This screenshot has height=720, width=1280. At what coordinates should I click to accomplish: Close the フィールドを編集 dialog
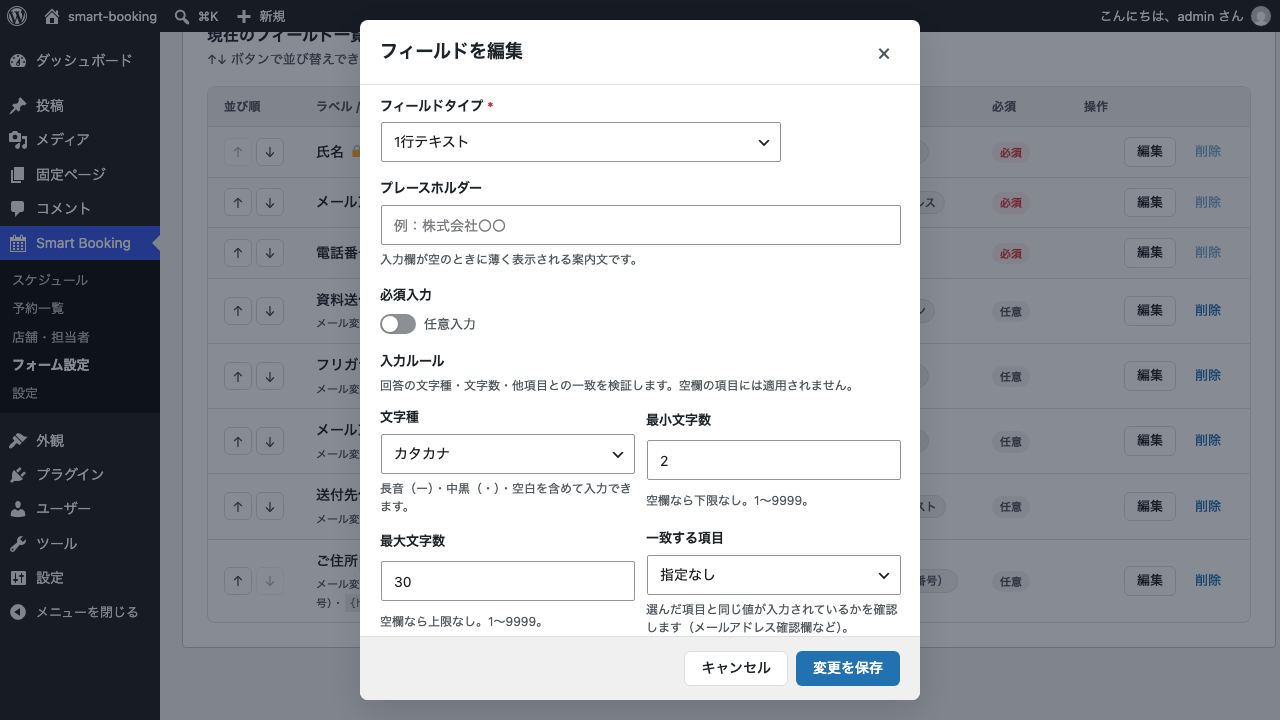coord(884,53)
